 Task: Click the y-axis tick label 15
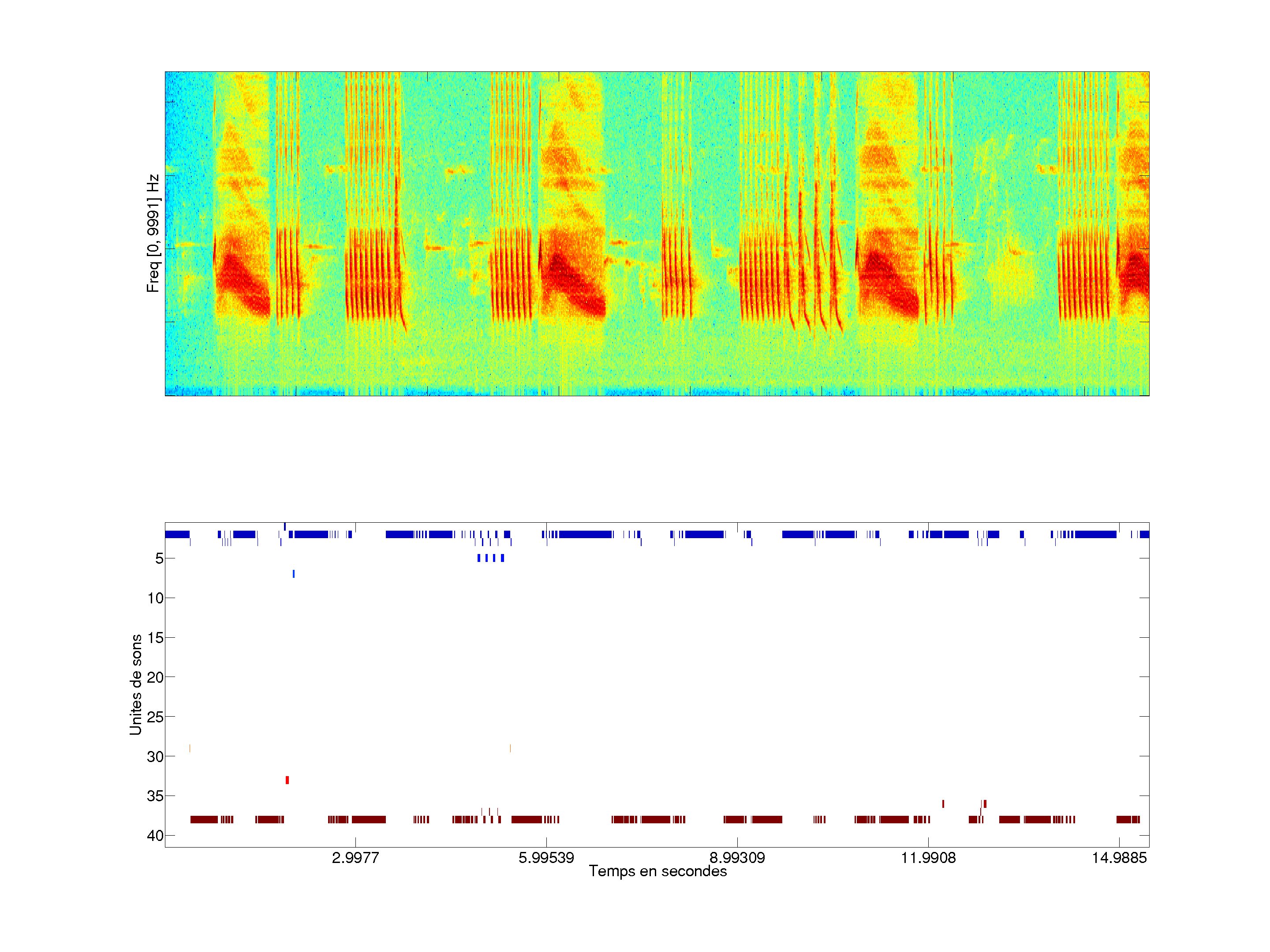(155, 638)
